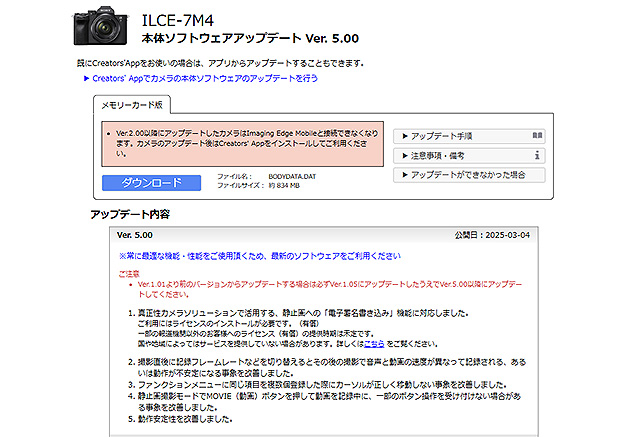
Task: Click the ILCE-7M4 camera product image
Action: [x=100, y=25]
